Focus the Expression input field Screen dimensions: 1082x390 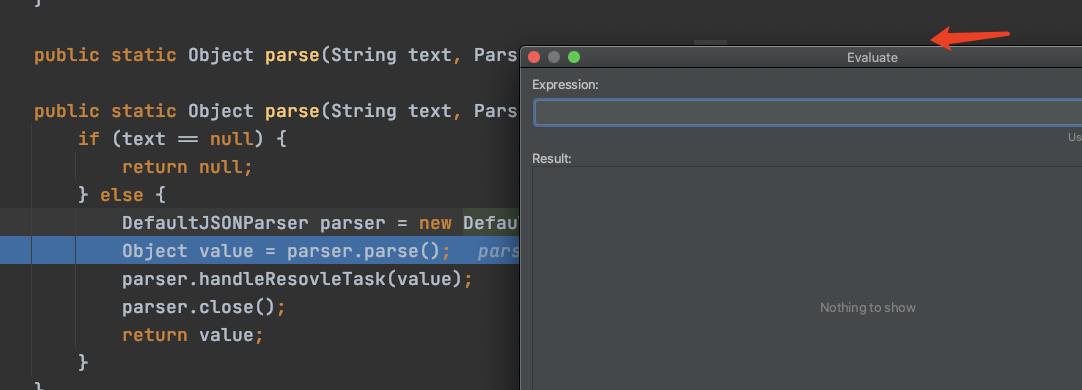(807, 113)
